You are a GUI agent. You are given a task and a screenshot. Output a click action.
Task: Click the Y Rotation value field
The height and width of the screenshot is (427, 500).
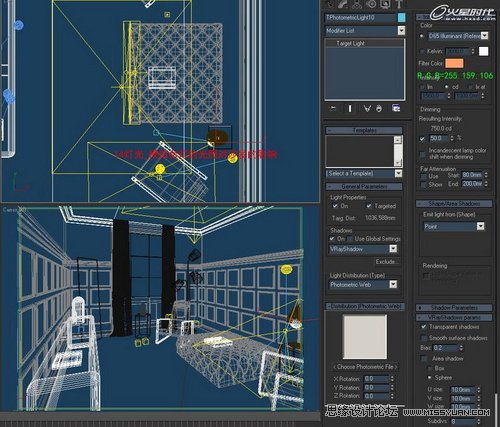376,387
